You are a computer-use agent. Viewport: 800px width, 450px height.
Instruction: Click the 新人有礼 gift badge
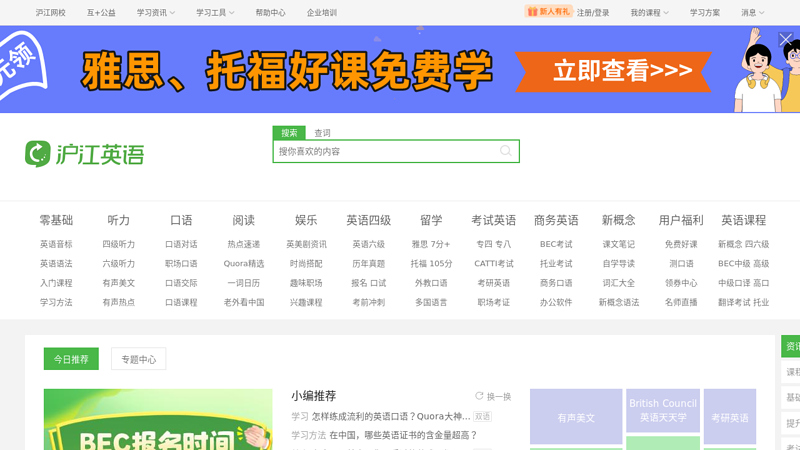click(x=548, y=12)
